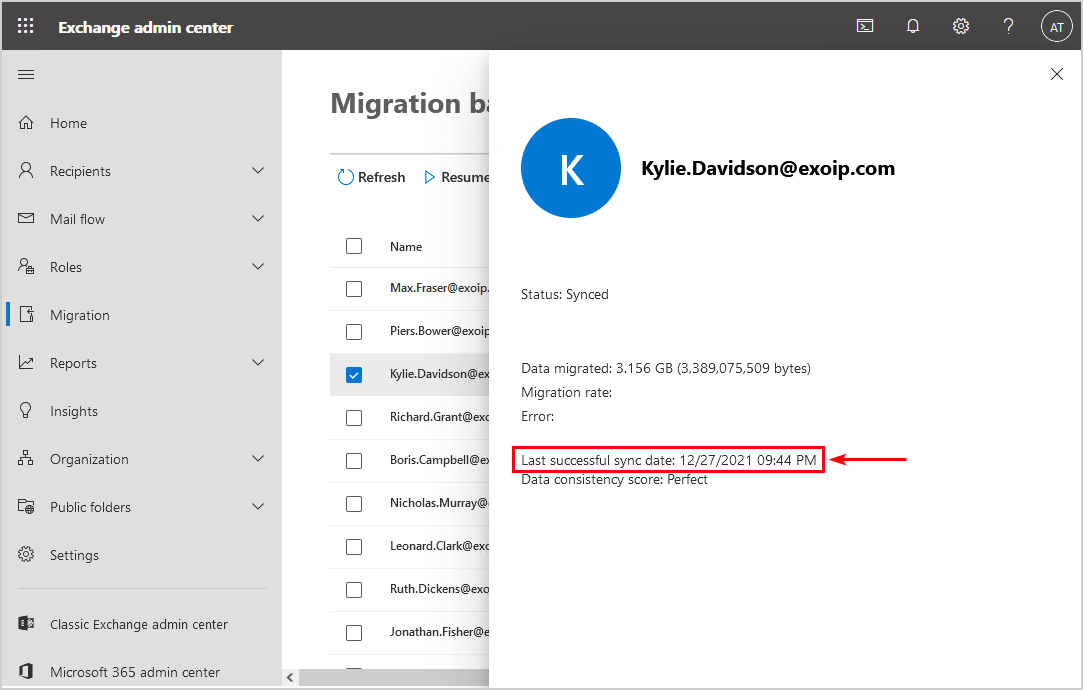The image size is (1083, 690).
Task: Select all mailboxes with the header checkbox
Action: click(353, 246)
